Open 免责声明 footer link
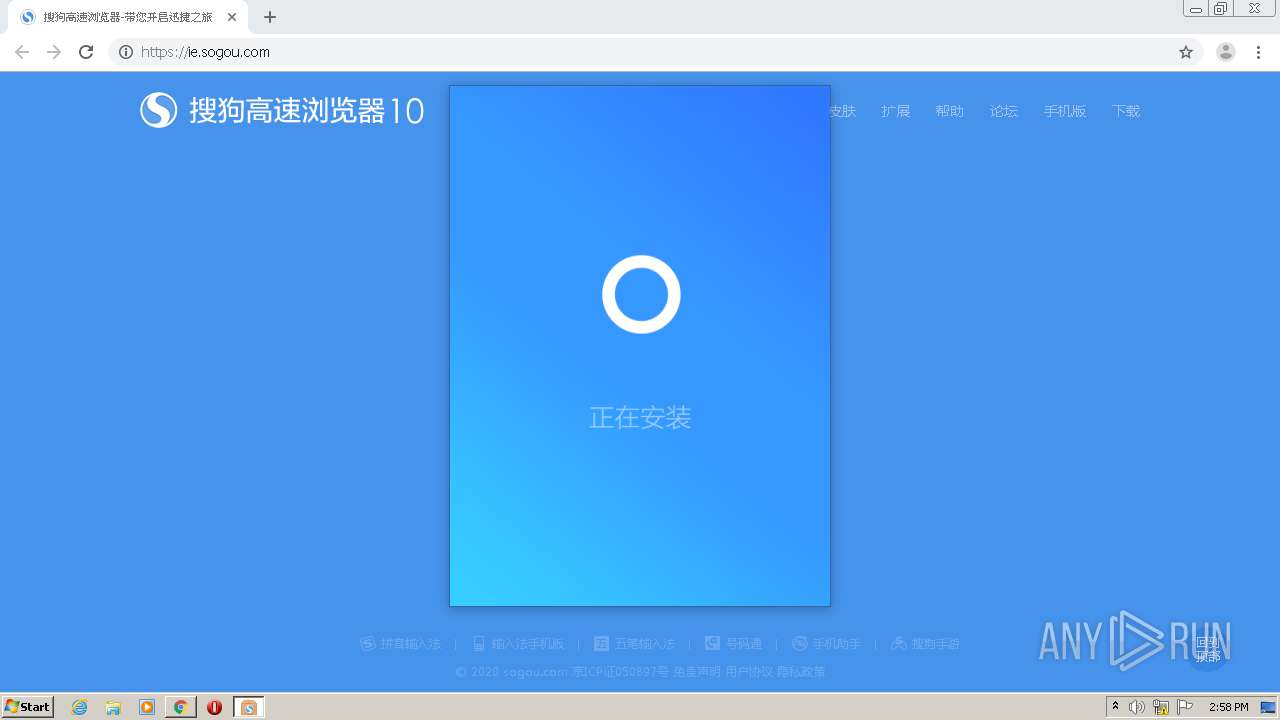The width and height of the screenshot is (1280, 720). point(697,672)
